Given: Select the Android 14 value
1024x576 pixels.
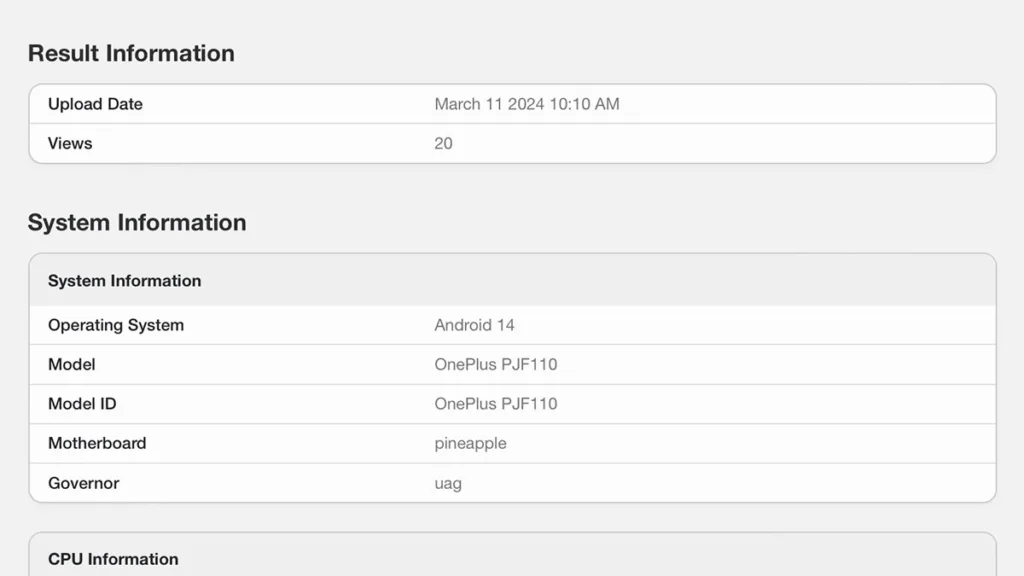Looking at the screenshot, I should [474, 325].
